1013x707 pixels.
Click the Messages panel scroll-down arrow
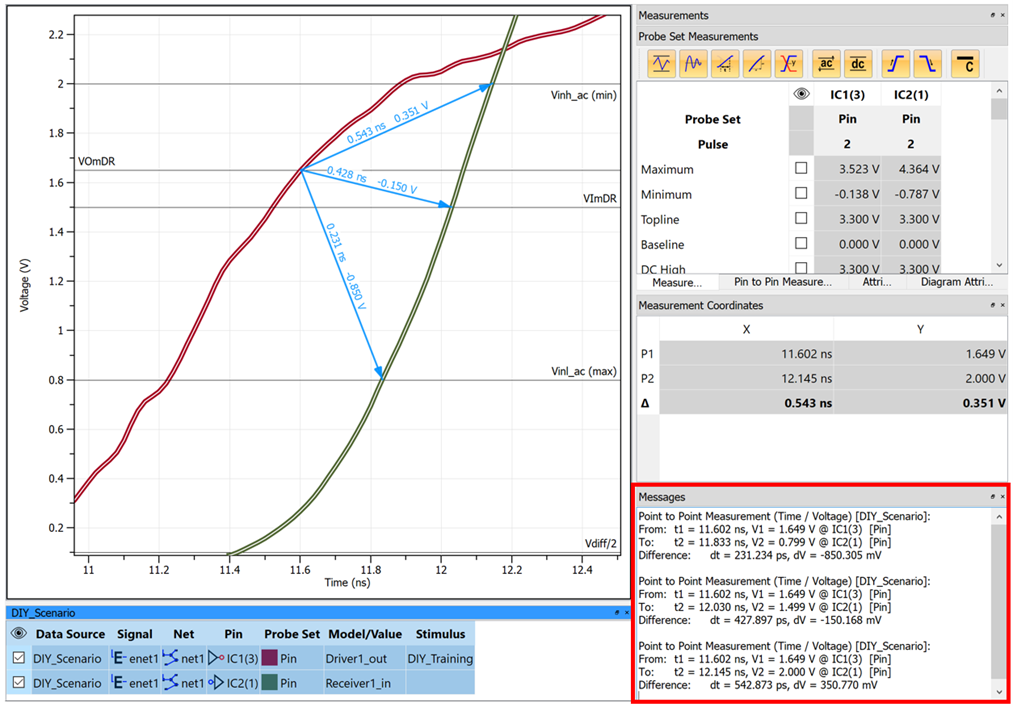pyautogui.click(x=999, y=692)
